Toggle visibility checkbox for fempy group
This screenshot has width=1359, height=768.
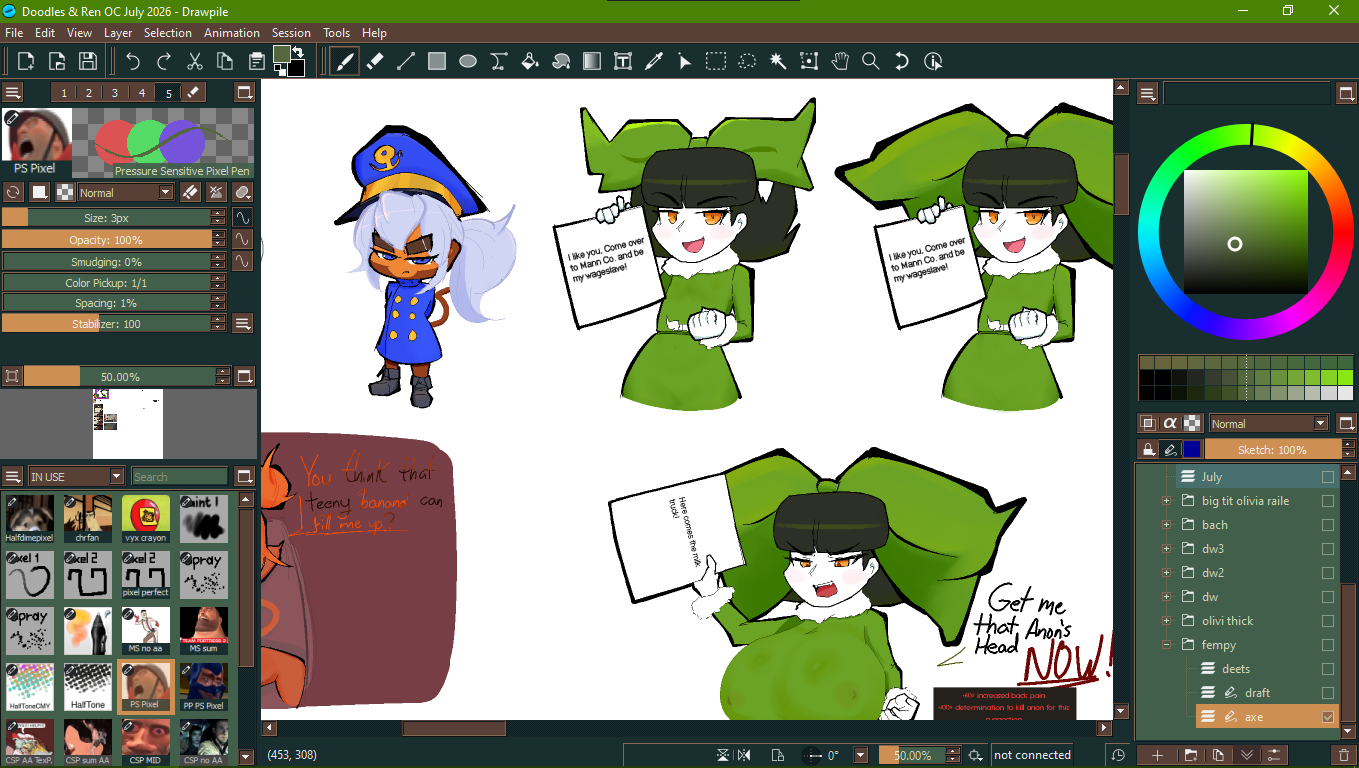tap(1328, 645)
